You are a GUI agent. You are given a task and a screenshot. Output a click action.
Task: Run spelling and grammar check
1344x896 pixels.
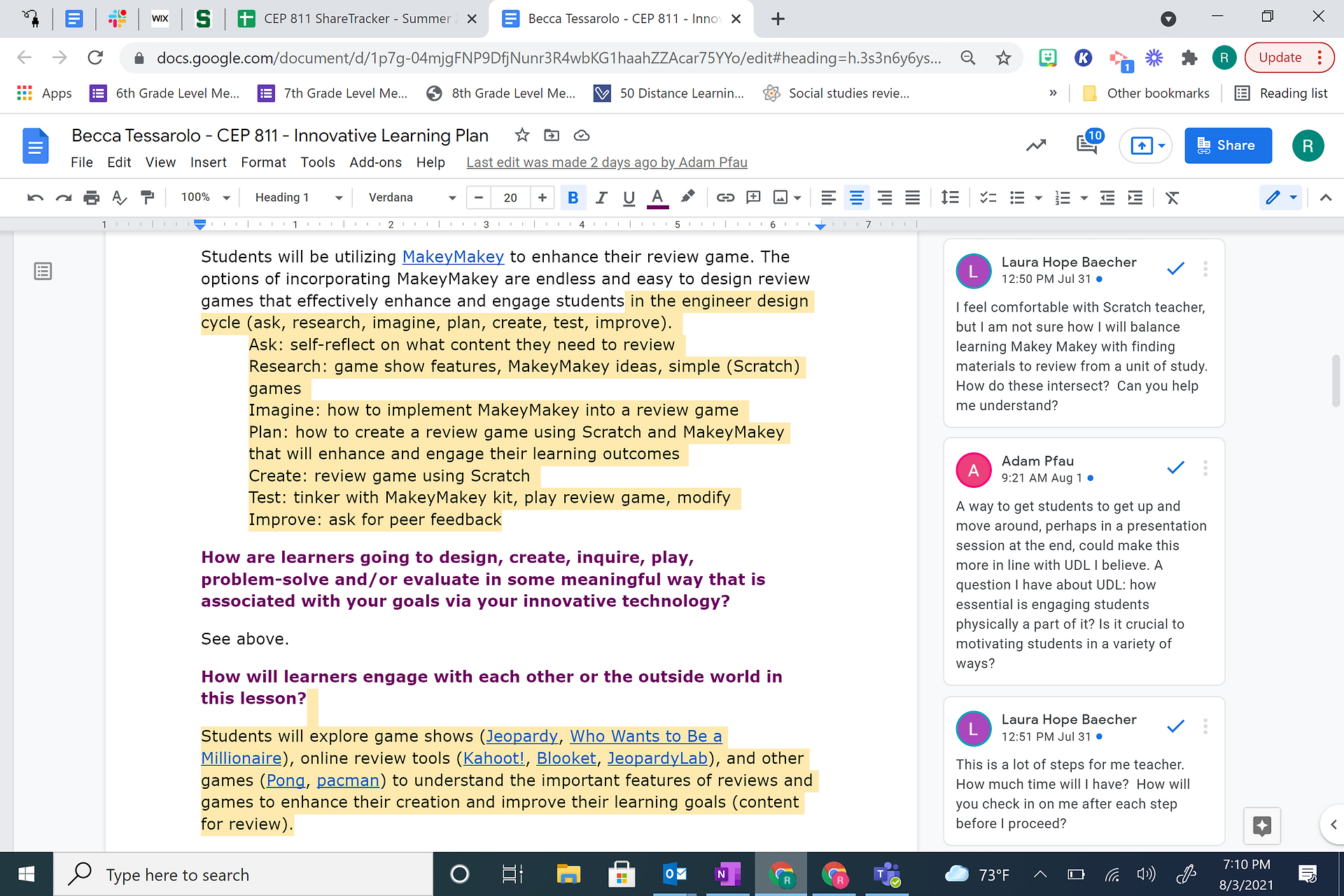pos(120,198)
